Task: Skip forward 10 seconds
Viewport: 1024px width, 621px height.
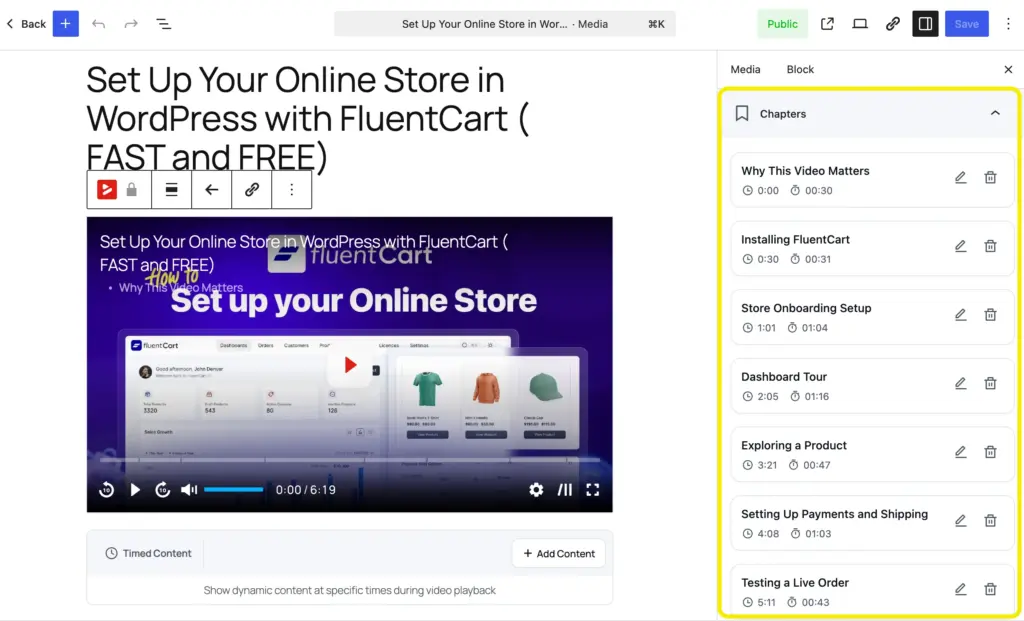Action: pos(163,489)
